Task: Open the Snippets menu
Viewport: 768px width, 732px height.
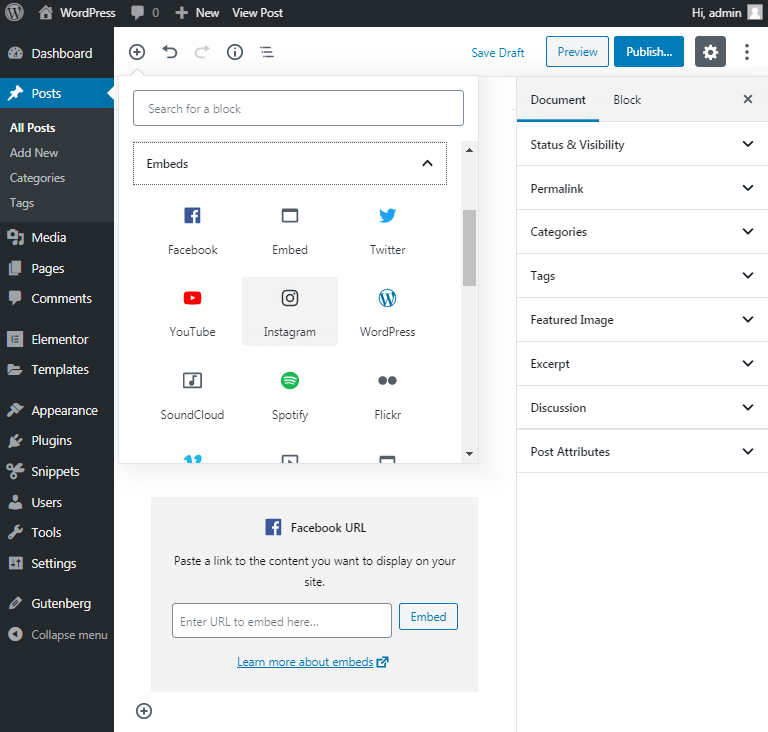Action: pyautogui.click(x=57, y=471)
